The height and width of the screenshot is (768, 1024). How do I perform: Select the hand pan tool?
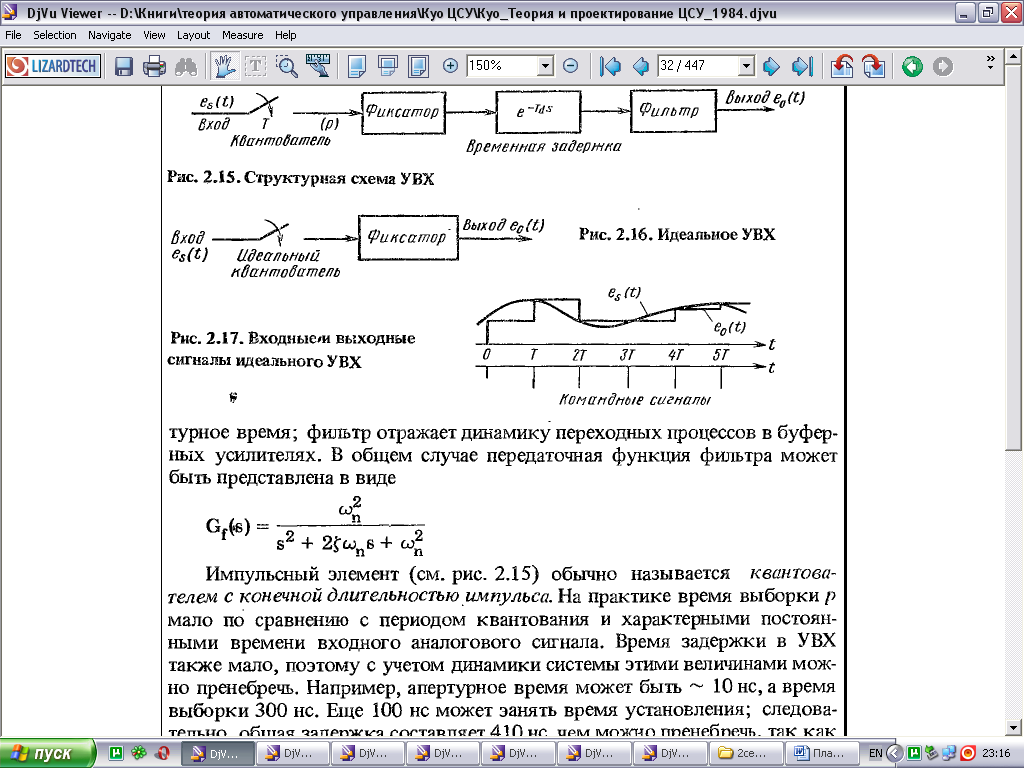coord(224,66)
